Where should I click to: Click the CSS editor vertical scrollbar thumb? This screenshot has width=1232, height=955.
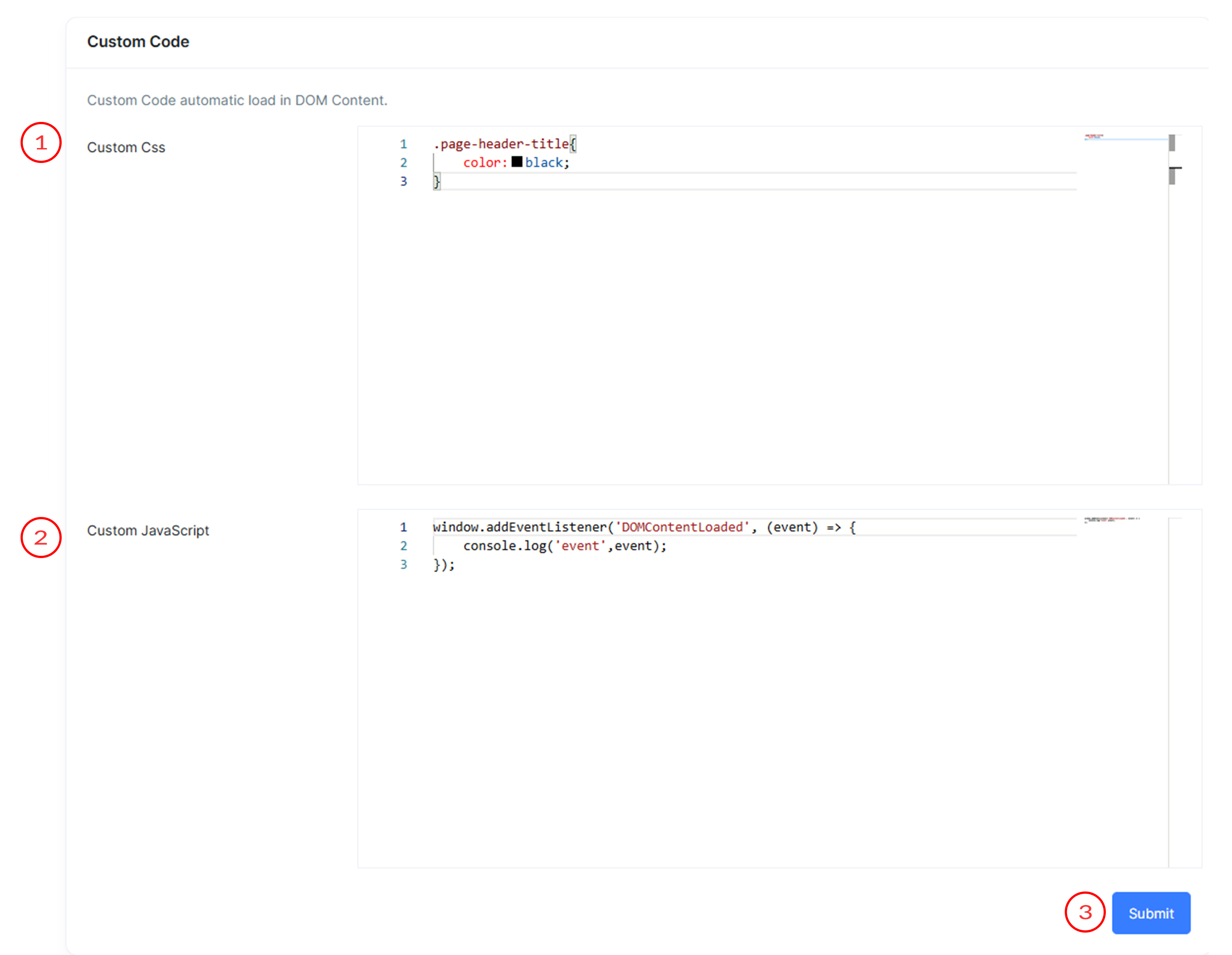[1172, 142]
